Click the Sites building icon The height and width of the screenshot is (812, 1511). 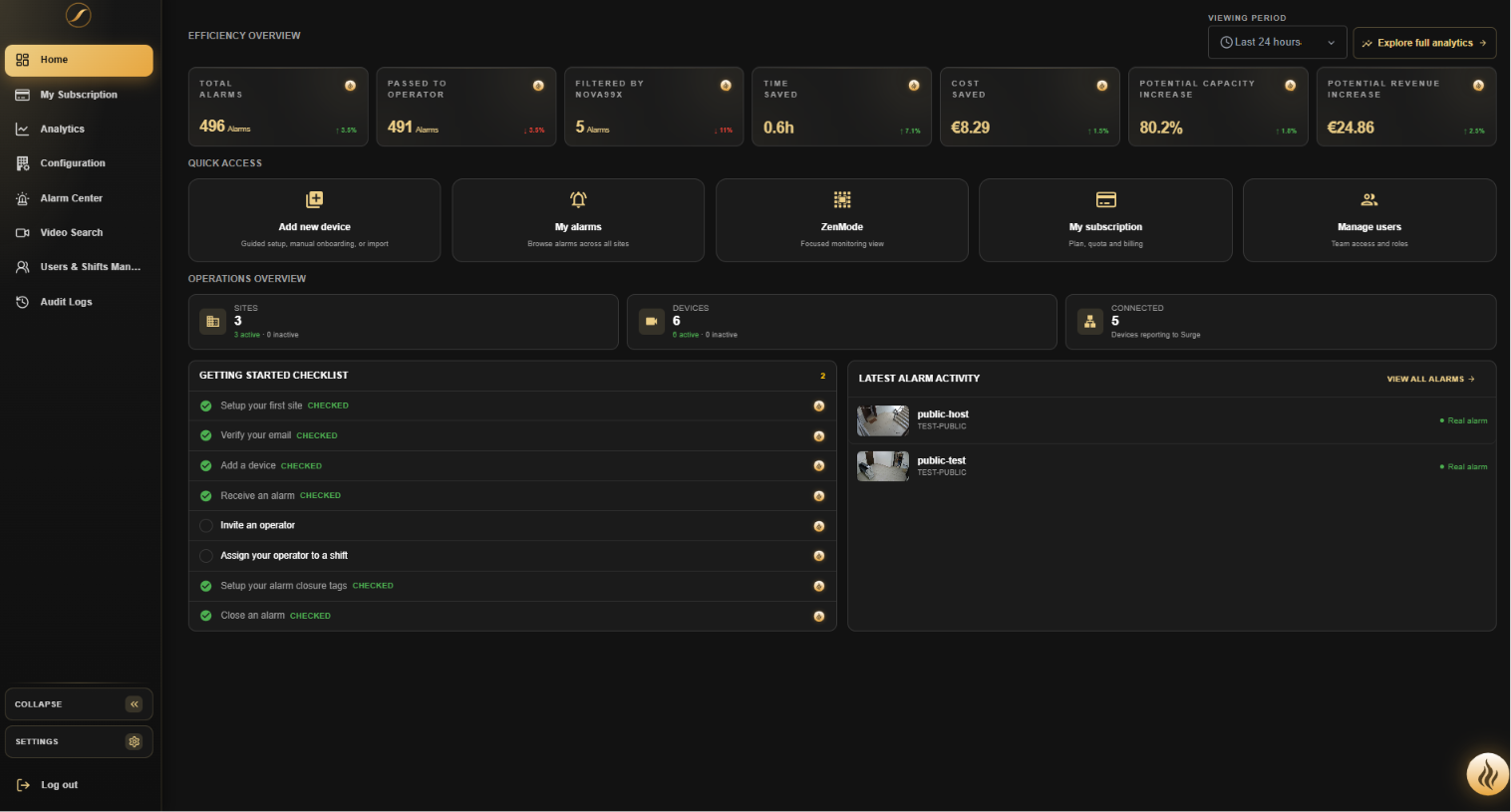212,321
